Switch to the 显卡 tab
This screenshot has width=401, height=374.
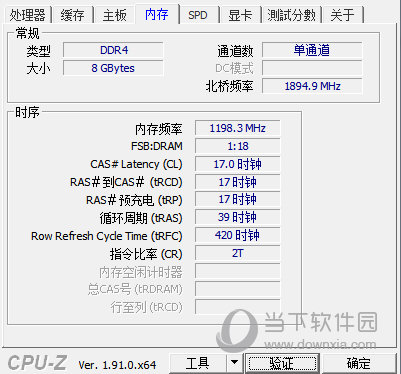tap(240, 15)
